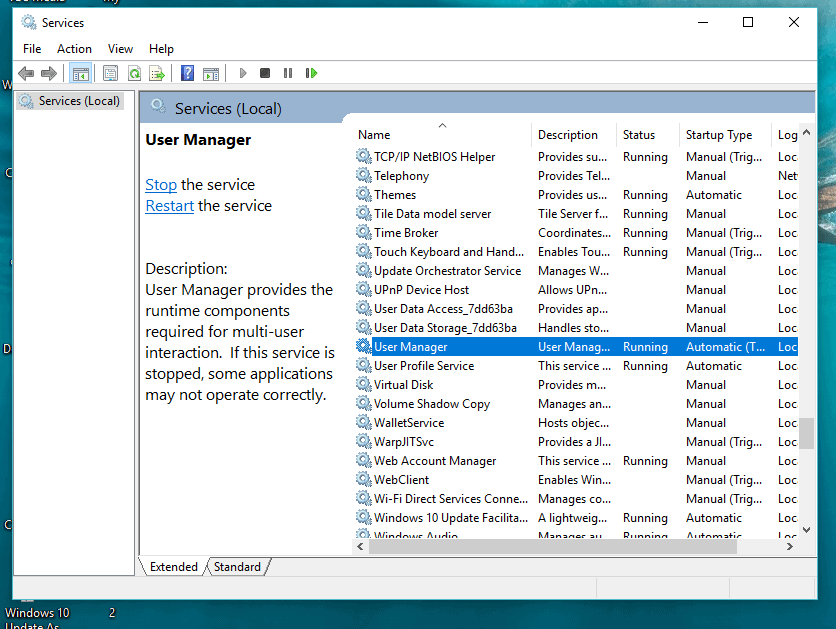Viewport: 836px width, 629px height.
Task: Click the vertical scrollbar up arrow
Action: tap(807, 132)
